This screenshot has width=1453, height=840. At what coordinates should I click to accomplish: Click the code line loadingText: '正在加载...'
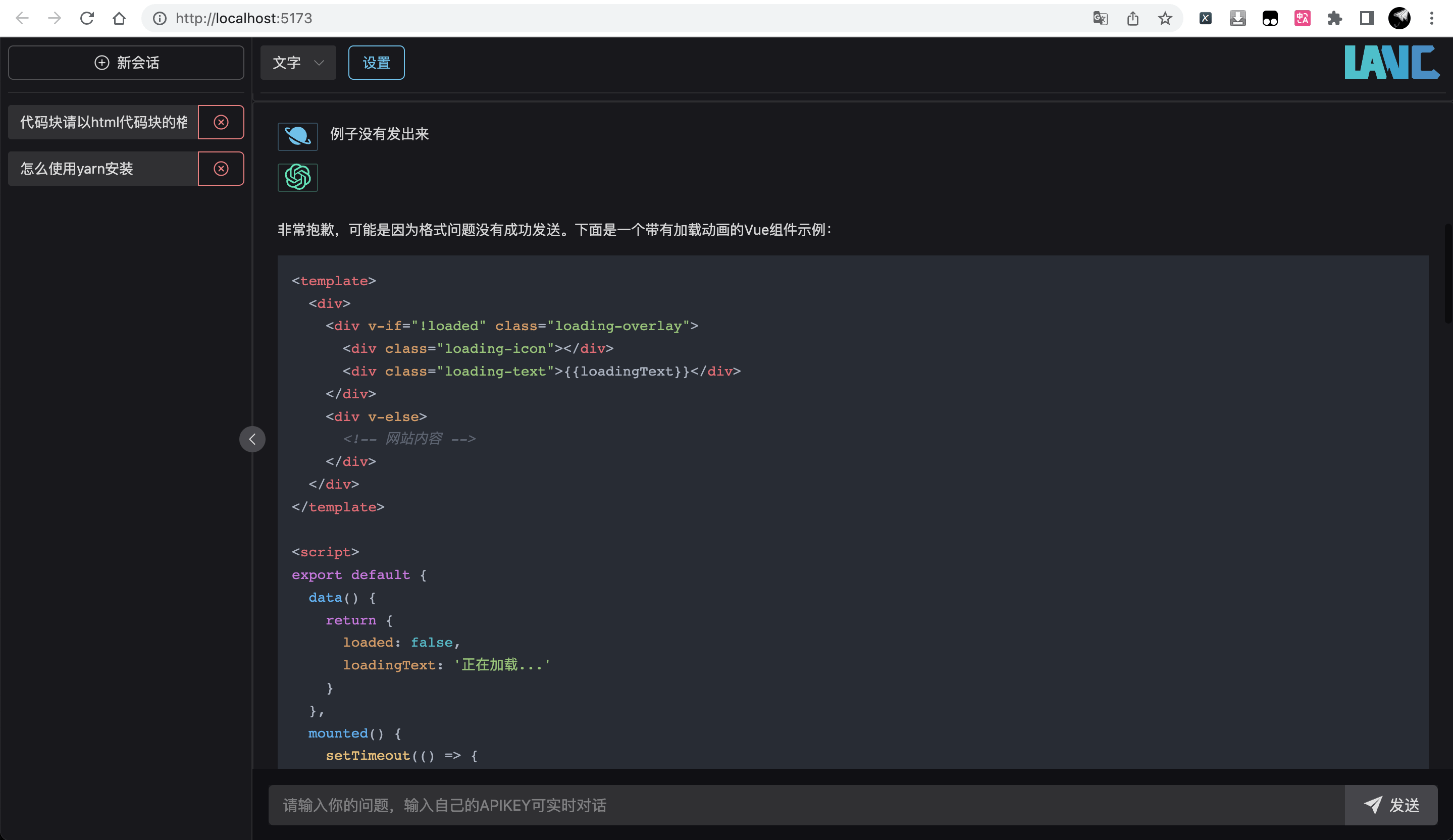click(447, 665)
